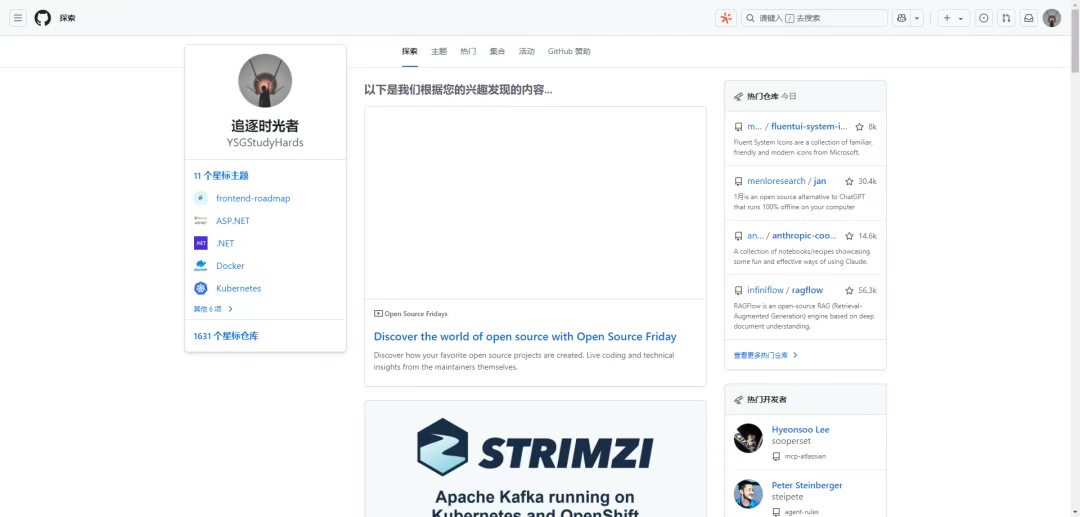Viewport: 1080px width, 517px height.
Task: Focus the search input field
Action: click(814, 19)
